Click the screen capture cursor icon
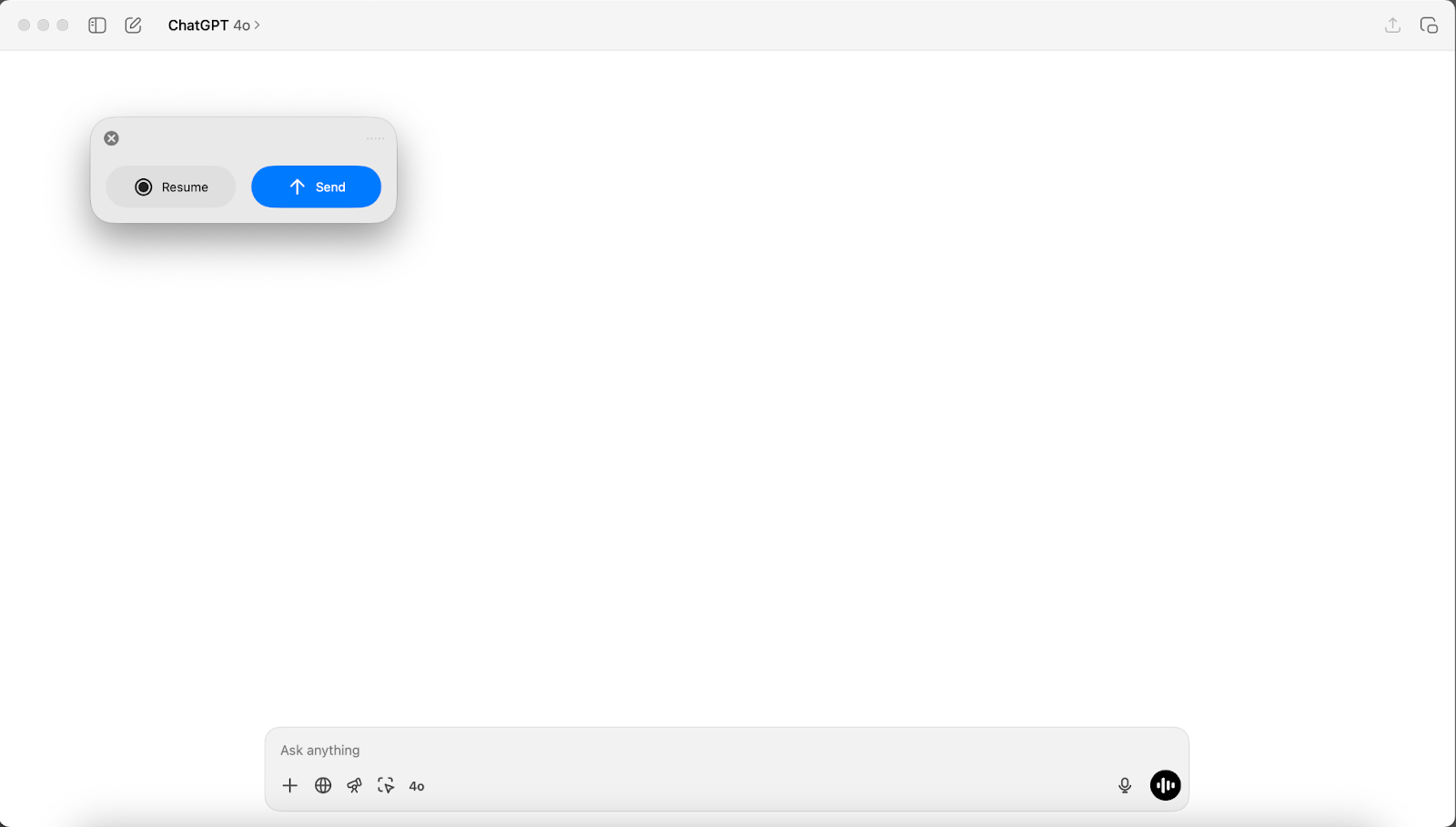This screenshot has height=827, width=1456. 386,784
